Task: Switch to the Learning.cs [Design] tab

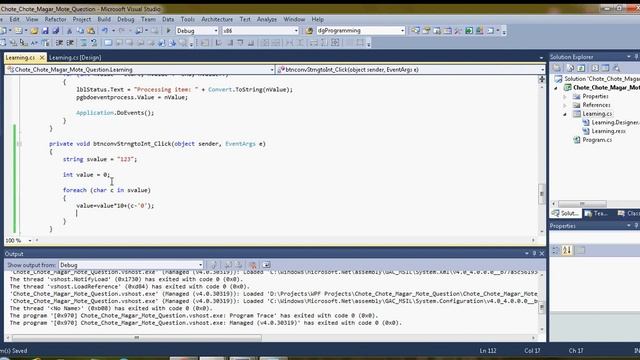Action: click(x=75, y=58)
